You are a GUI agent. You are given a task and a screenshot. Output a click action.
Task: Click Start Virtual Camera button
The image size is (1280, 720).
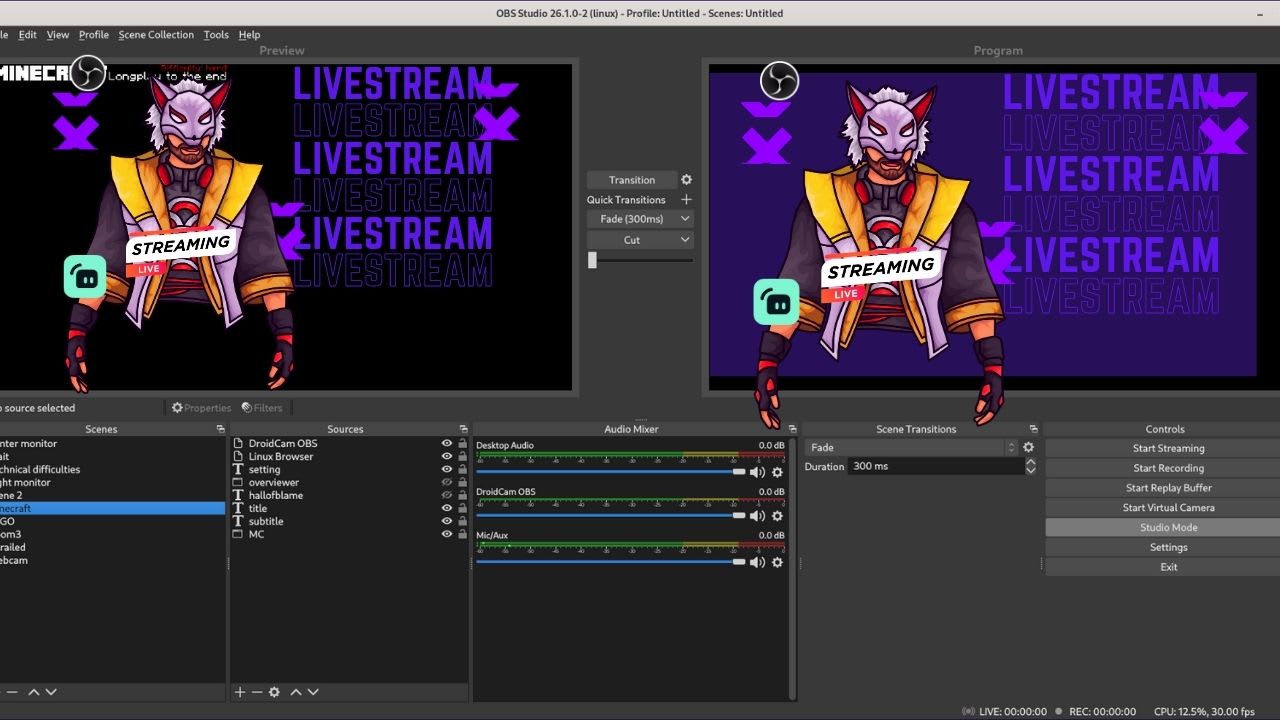pos(1168,508)
